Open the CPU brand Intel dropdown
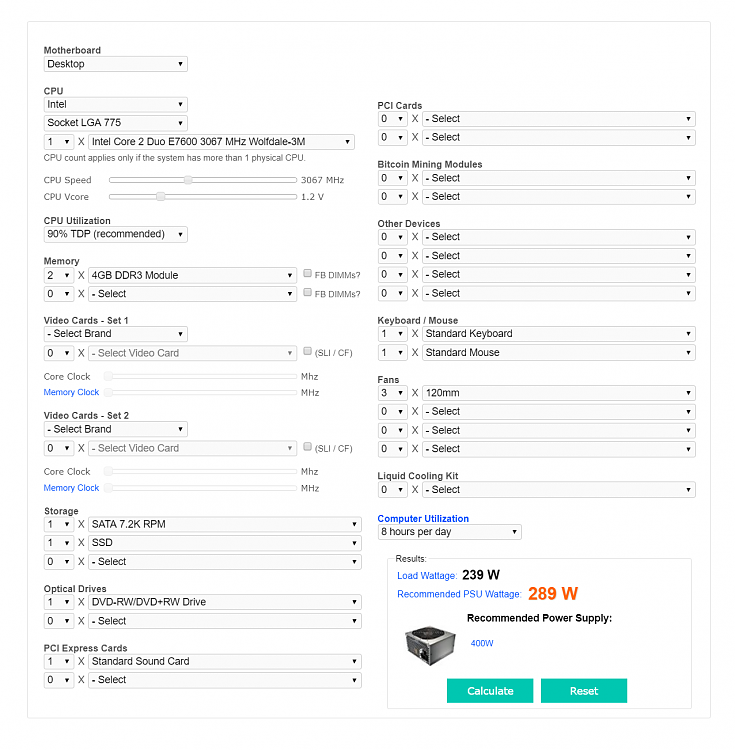The image size is (735, 750). tap(115, 104)
